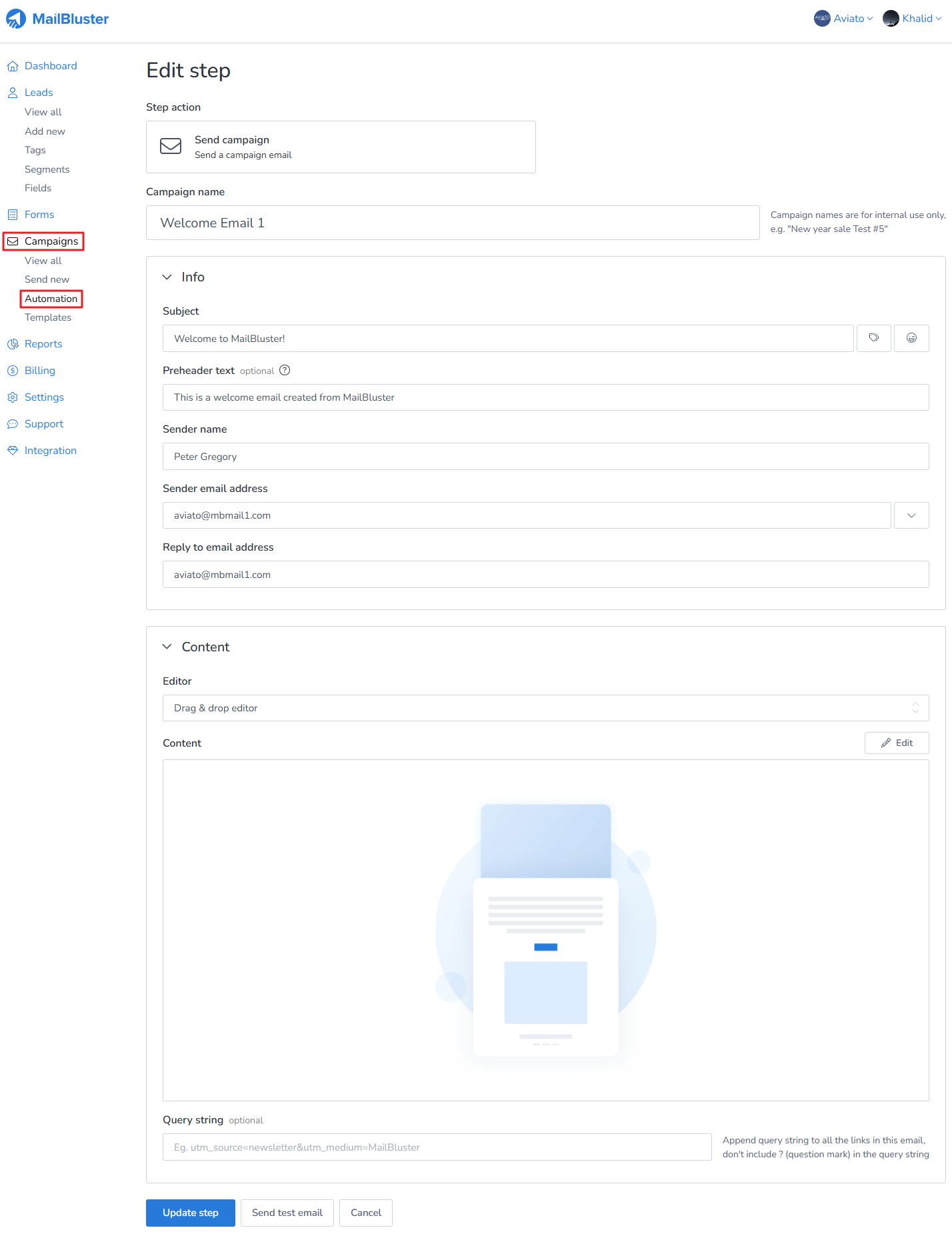Open the Editor type dropdown
Screen dimensions: 952x1238
(545, 708)
